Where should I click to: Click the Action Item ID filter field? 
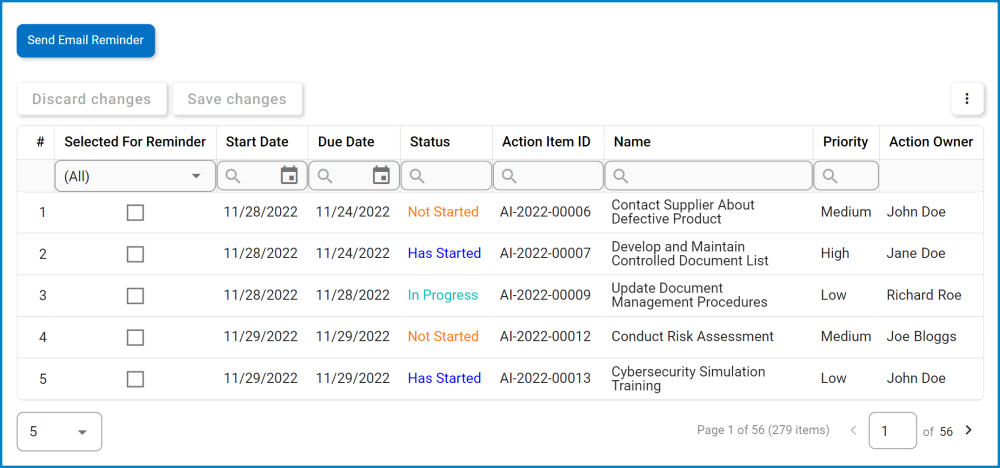[x=557, y=176]
